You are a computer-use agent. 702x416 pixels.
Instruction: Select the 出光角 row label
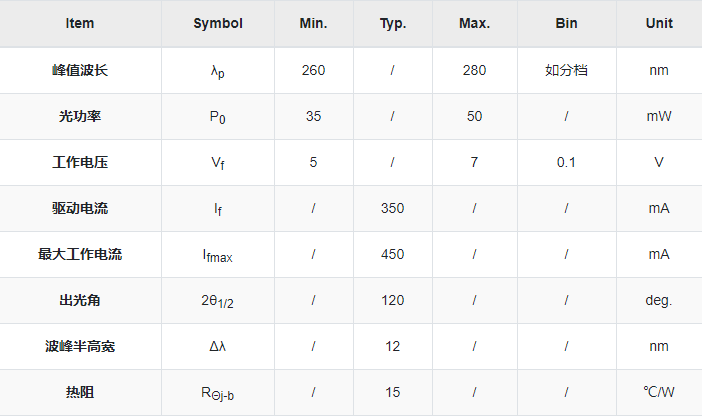[x=80, y=300]
